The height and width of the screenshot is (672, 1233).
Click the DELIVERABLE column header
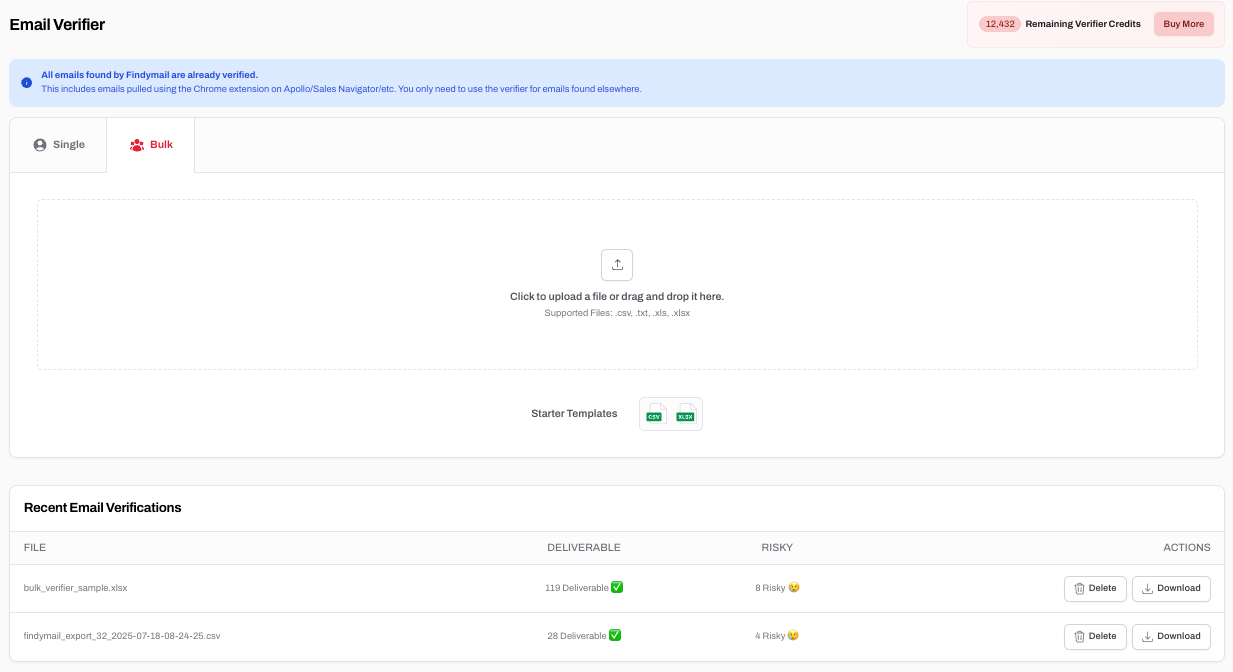pyautogui.click(x=584, y=548)
